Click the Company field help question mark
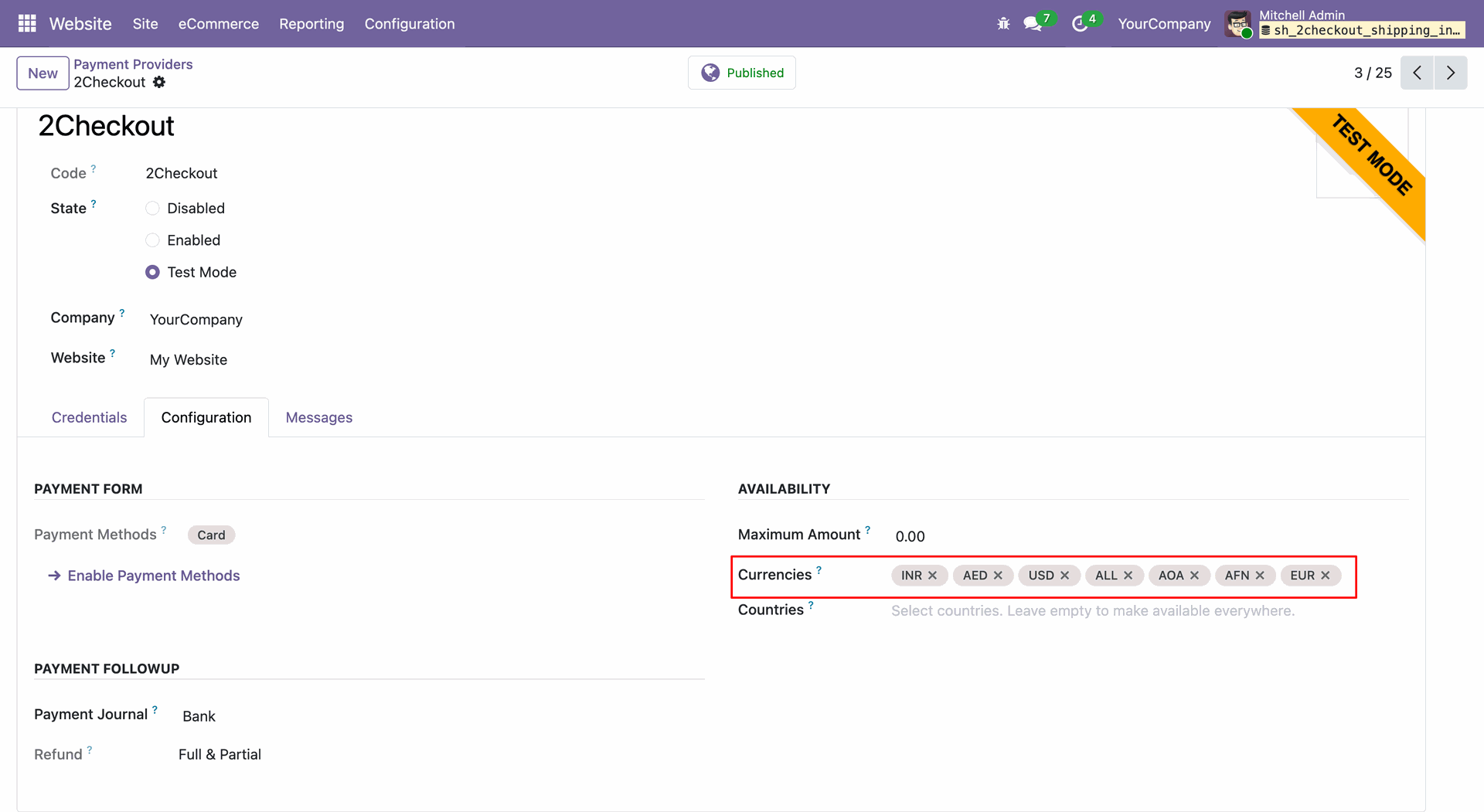 [122, 313]
